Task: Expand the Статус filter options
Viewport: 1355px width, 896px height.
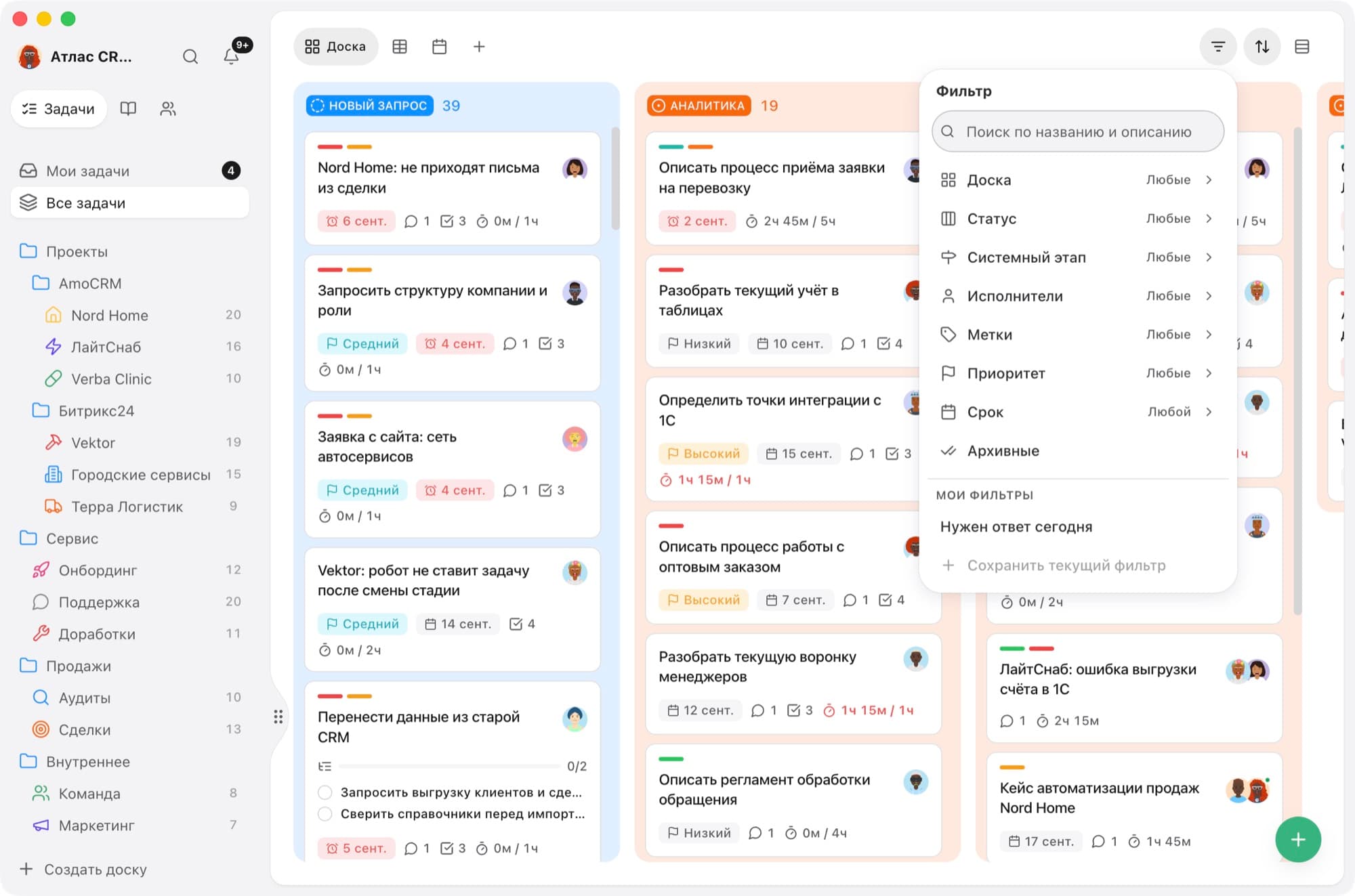Action: pyautogui.click(x=1077, y=219)
